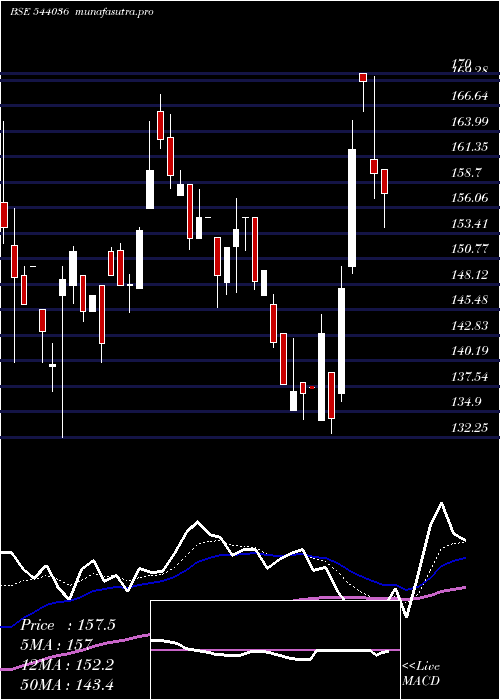Click the topmost red candle near 170
The height and width of the screenshot is (700, 500).
(363, 77)
